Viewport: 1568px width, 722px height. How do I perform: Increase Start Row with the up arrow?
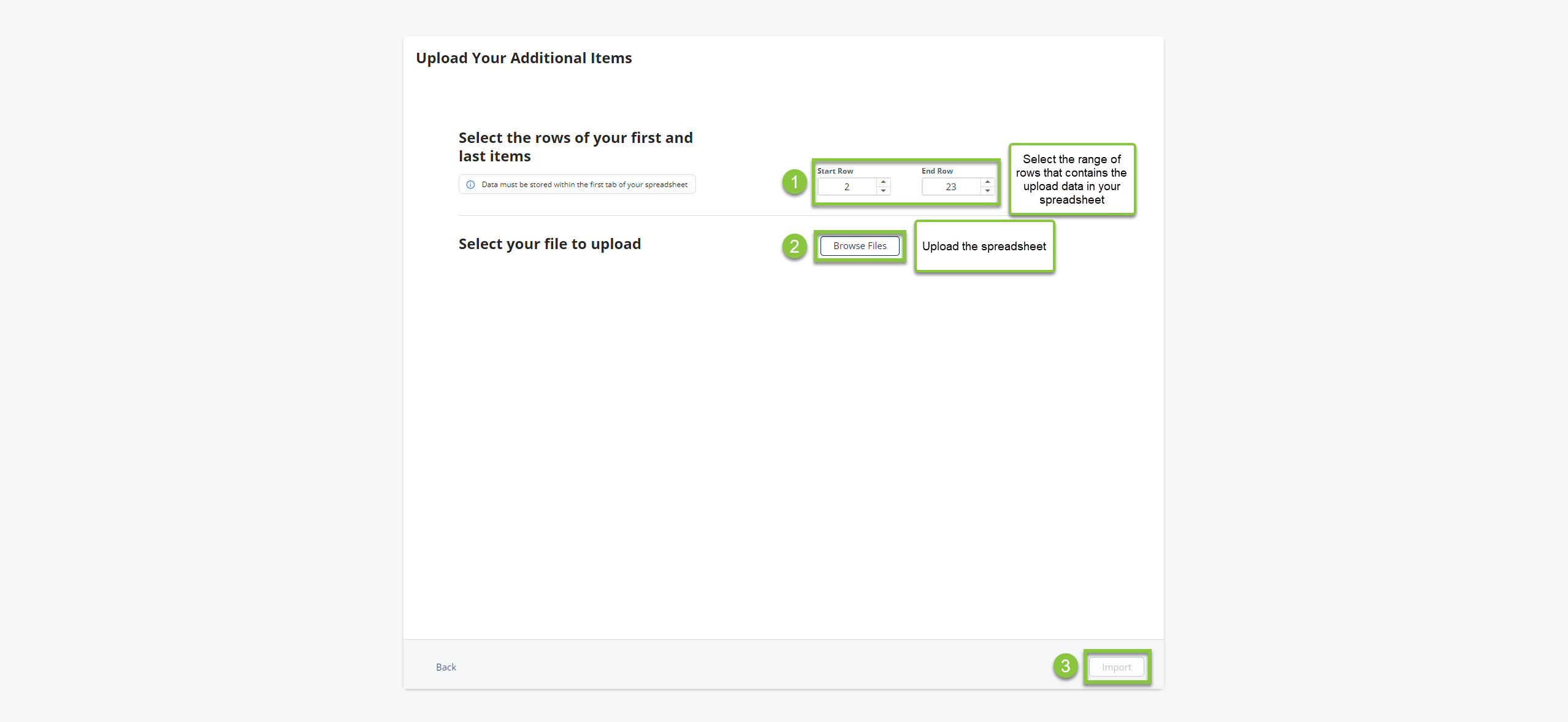click(883, 182)
